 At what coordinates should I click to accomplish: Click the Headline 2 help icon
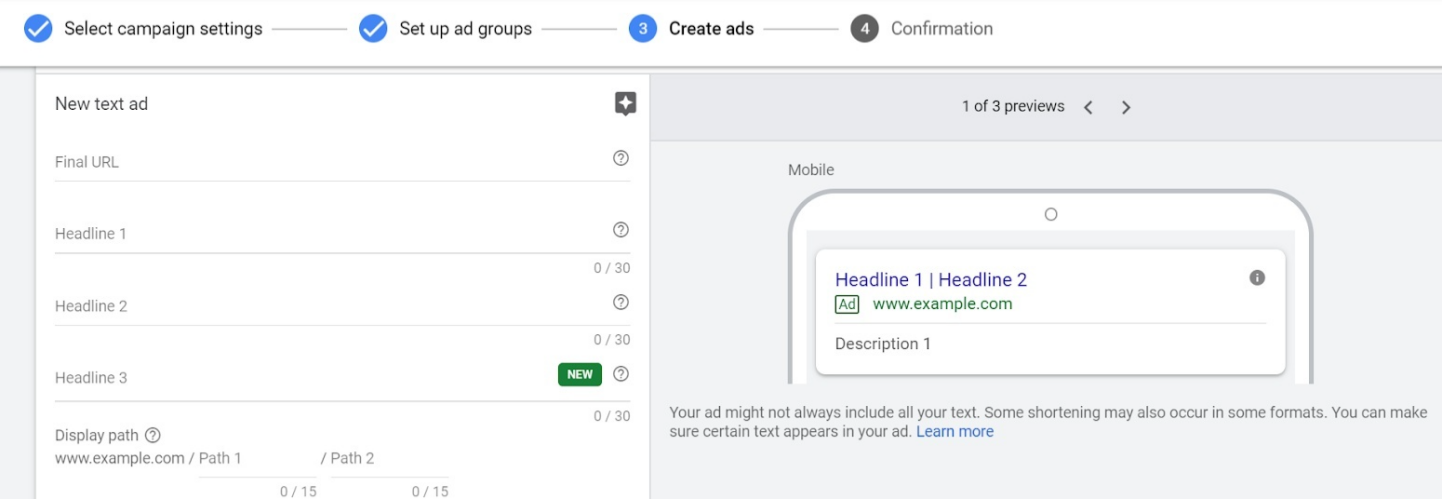pyautogui.click(x=621, y=302)
